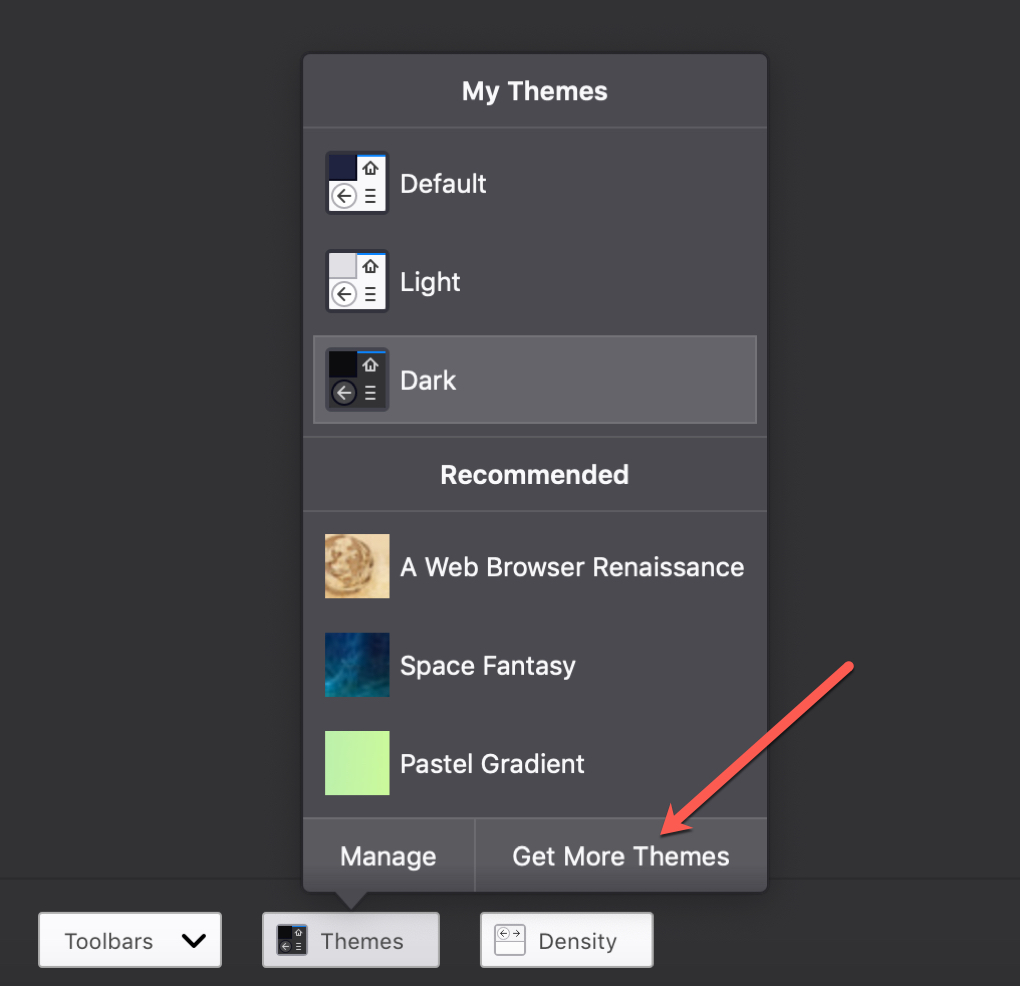Image resolution: width=1020 pixels, height=986 pixels.
Task: Click the Default theme preview icon
Action: (x=356, y=183)
